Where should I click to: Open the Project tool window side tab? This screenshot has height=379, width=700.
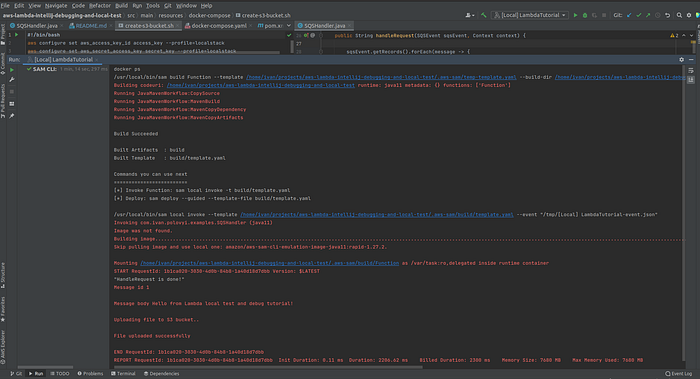(3, 34)
